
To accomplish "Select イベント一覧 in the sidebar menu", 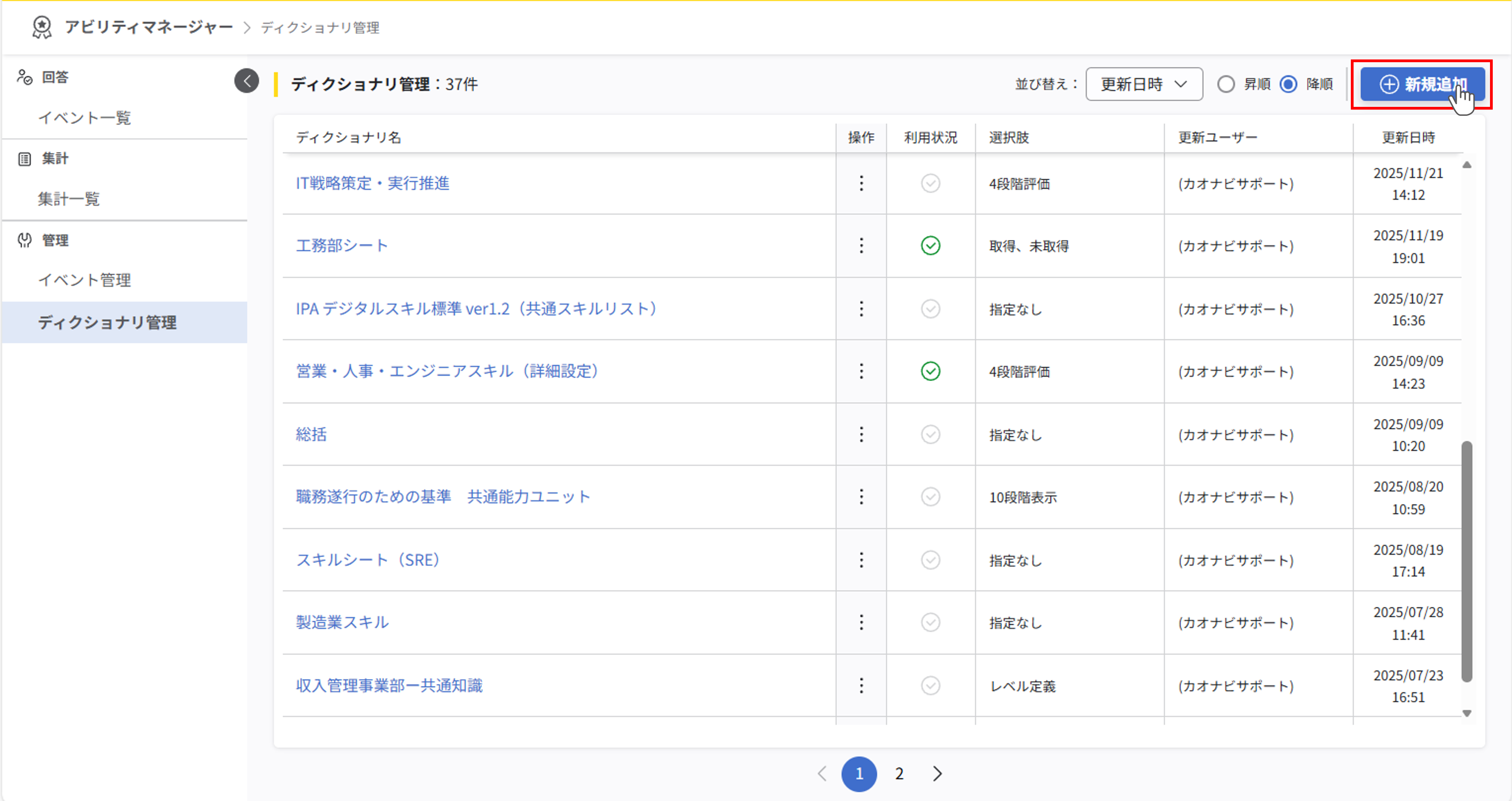I will [86, 118].
